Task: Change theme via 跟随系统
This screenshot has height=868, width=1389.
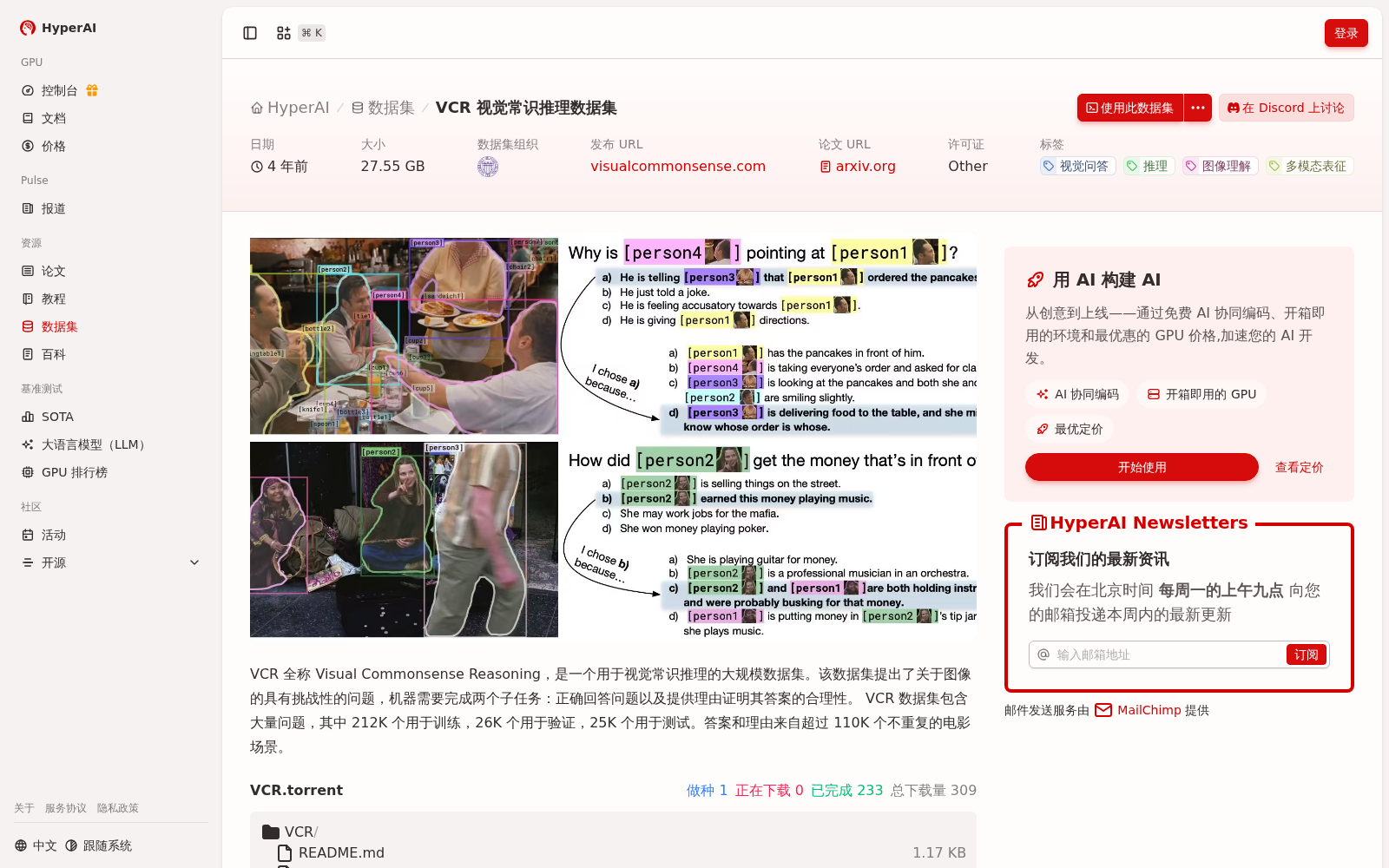Action: pos(98,845)
